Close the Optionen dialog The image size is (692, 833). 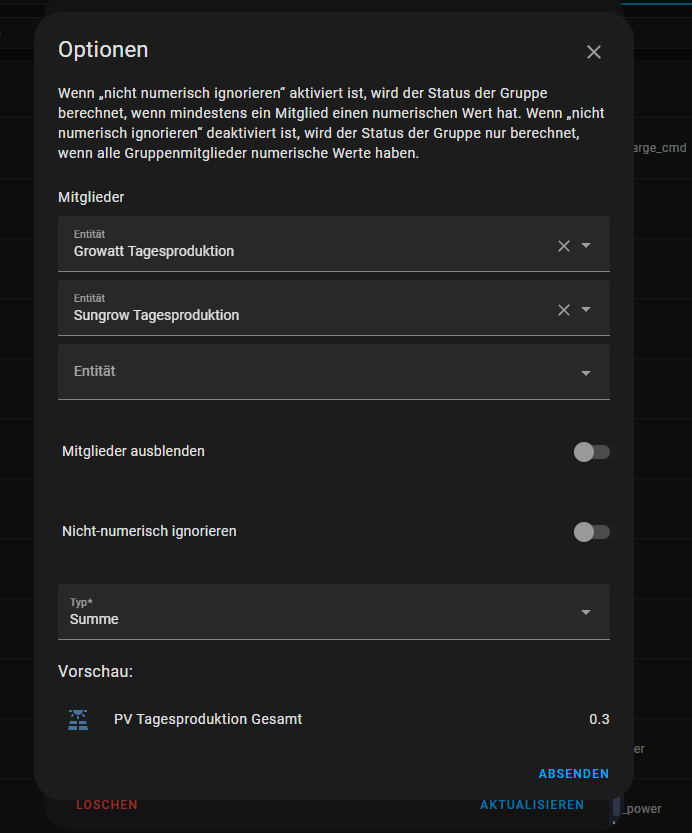click(594, 52)
